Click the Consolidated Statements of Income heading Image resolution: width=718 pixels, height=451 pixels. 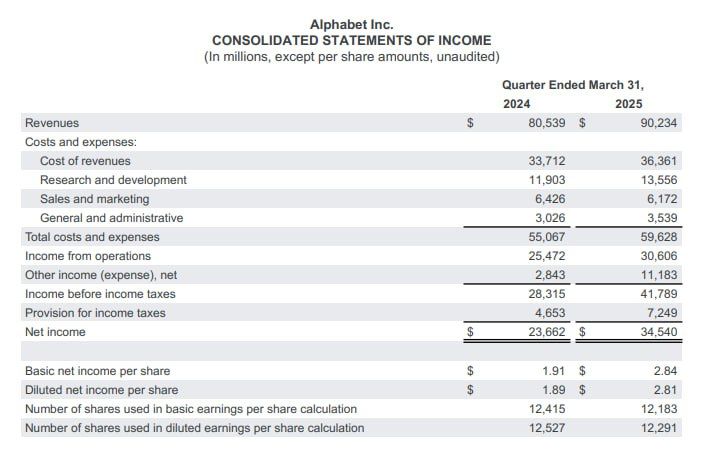click(x=352, y=40)
